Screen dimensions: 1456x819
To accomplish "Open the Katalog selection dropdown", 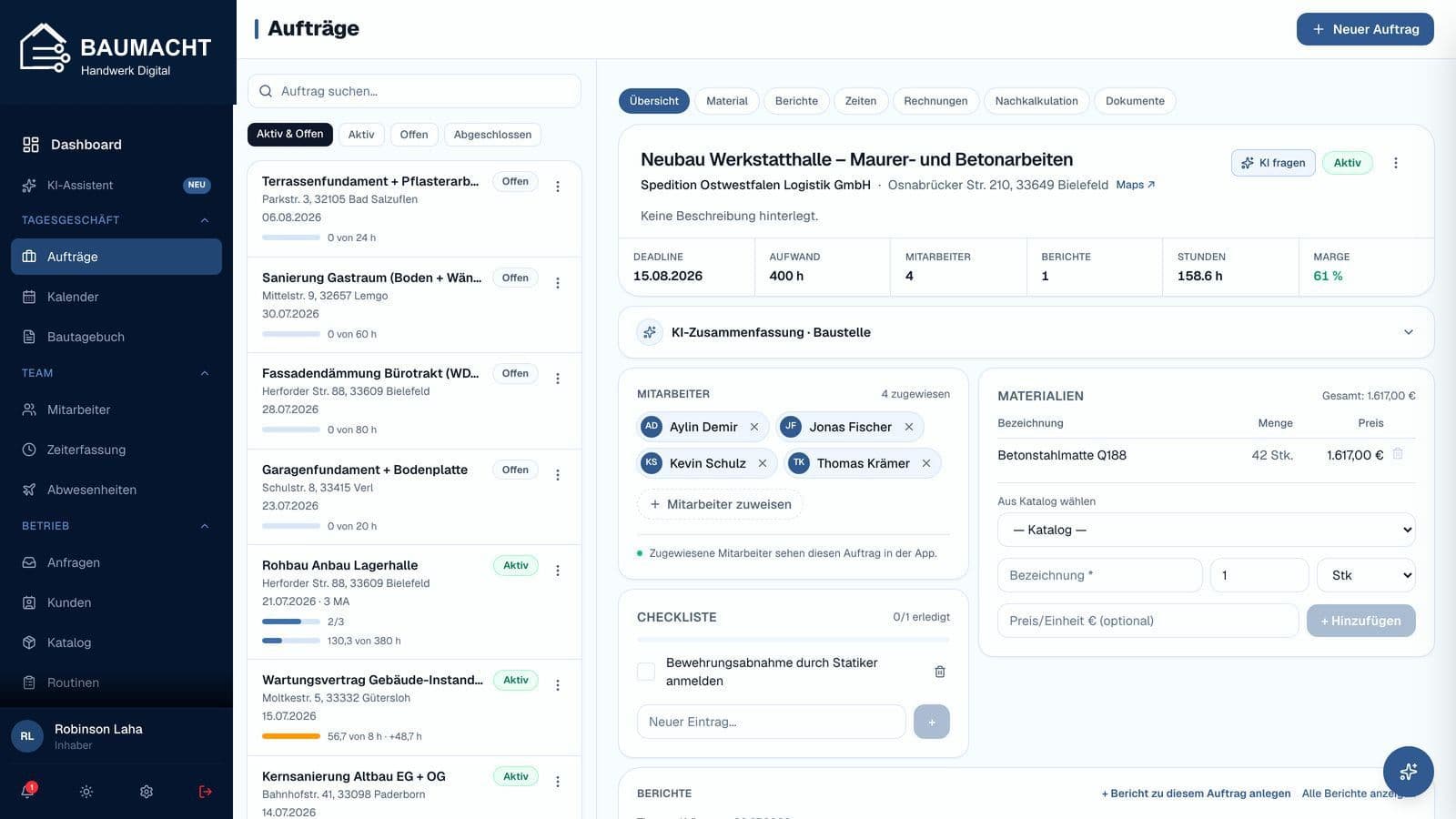I will pyautogui.click(x=1207, y=530).
